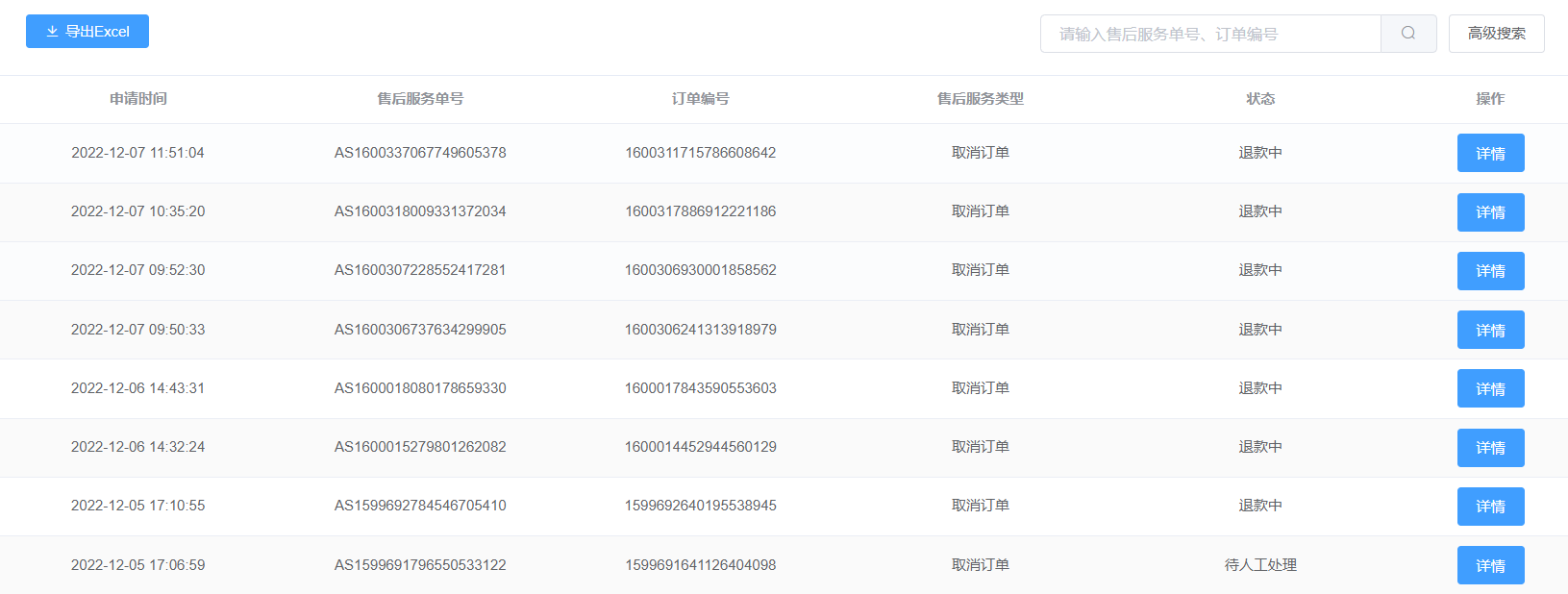The height and width of the screenshot is (594, 1568).
Task: Open 详情 for the 2022-12-05 17:10:55 request
Action: click(x=1490, y=507)
